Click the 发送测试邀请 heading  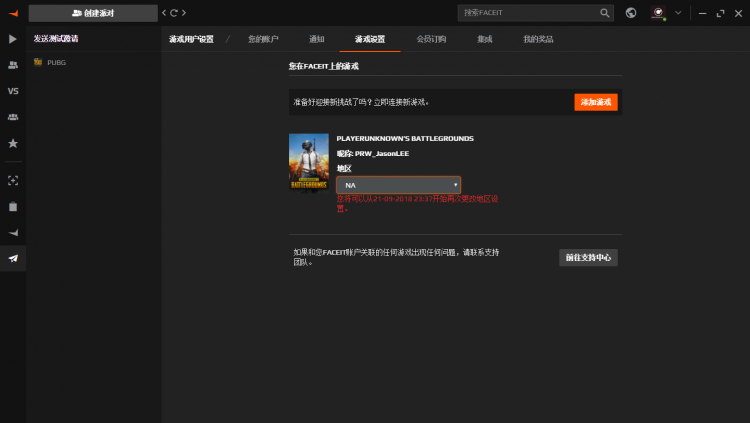pyautogui.click(x=56, y=39)
